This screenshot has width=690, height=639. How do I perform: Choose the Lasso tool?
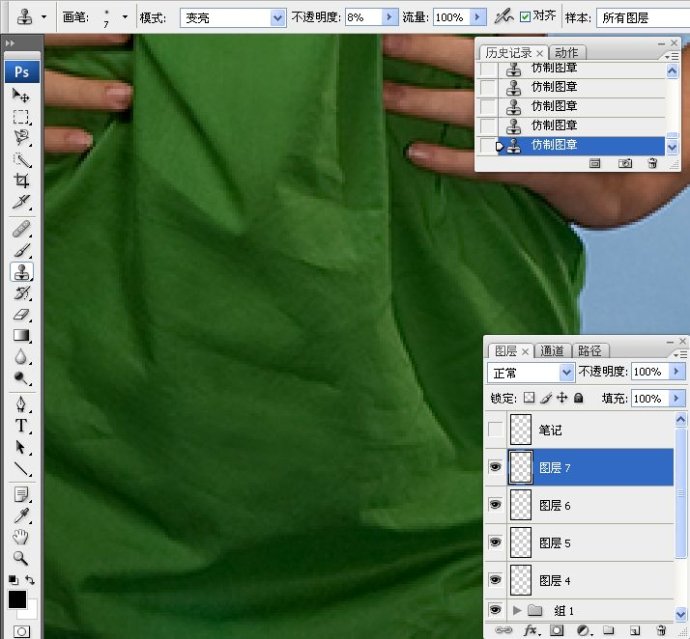point(21,138)
